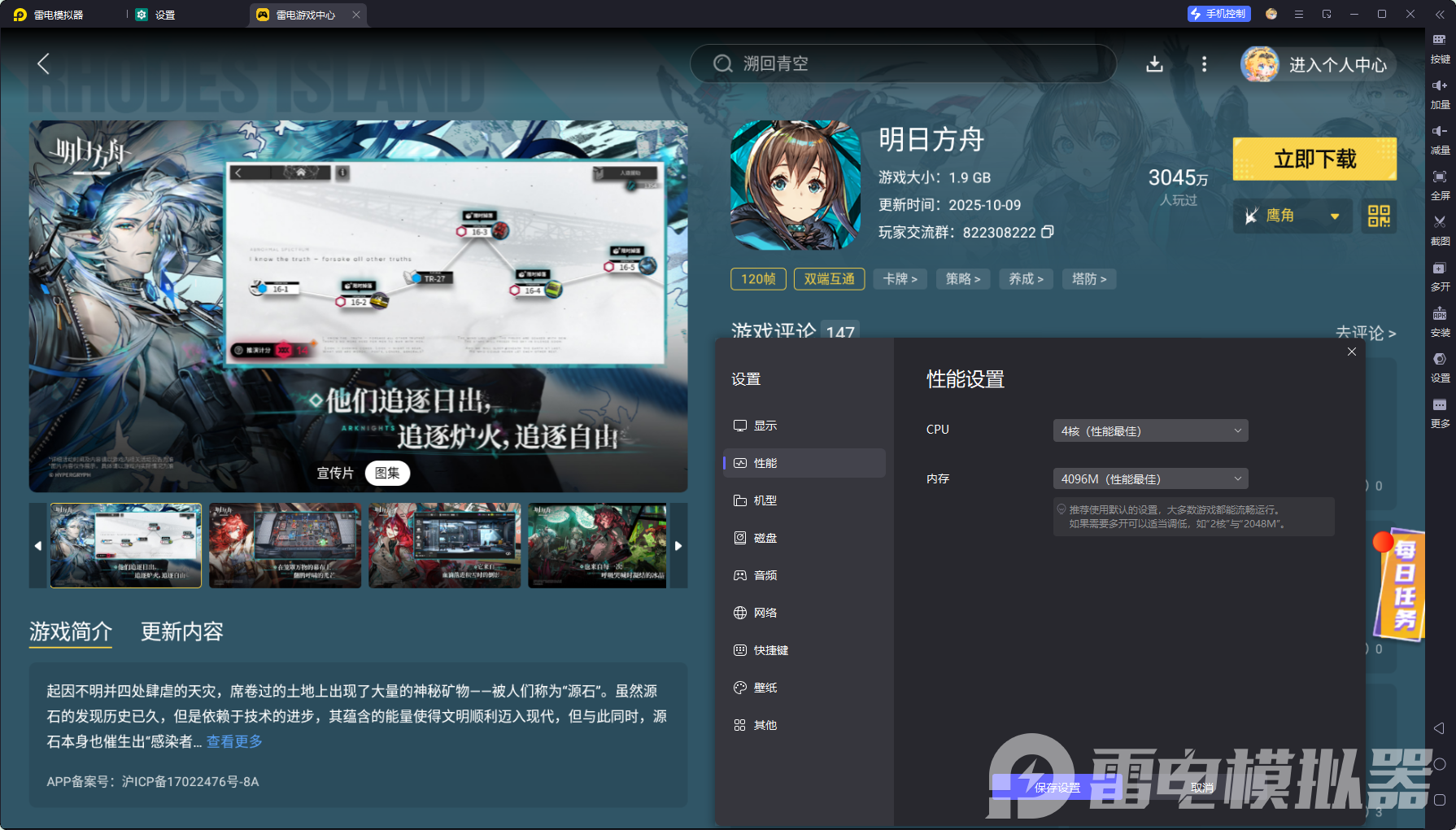Copy the 玩家交流群 number with copy icon

pyautogui.click(x=1048, y=232)
